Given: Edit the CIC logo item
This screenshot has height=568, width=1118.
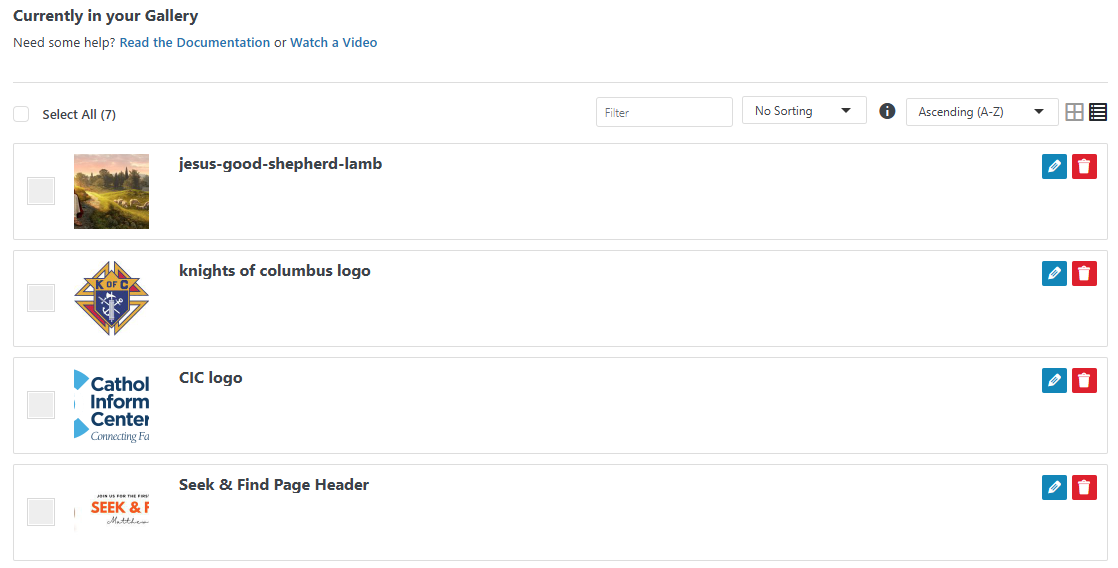Looking at the screenshot, I should (1054, 381).
